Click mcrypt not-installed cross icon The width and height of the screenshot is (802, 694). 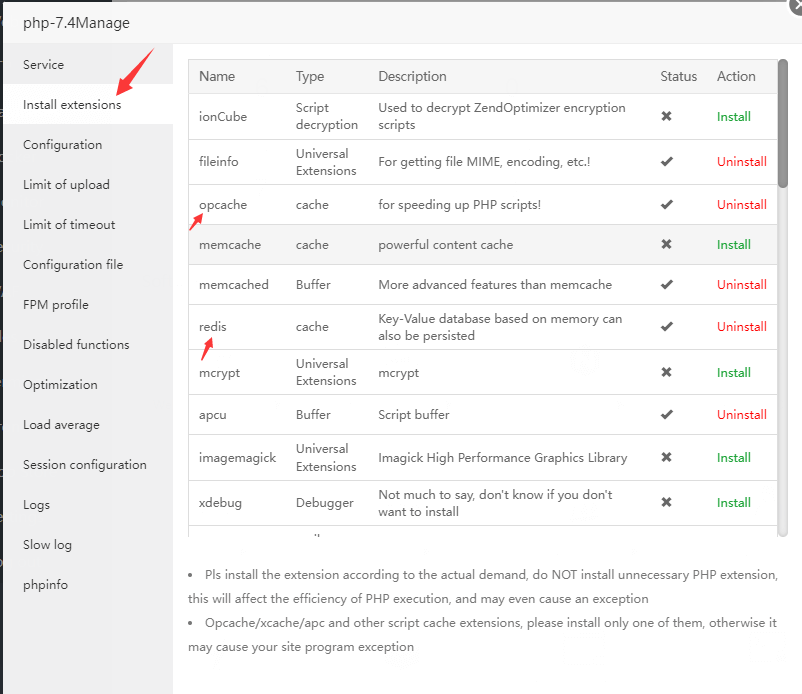tap(666, 372)
